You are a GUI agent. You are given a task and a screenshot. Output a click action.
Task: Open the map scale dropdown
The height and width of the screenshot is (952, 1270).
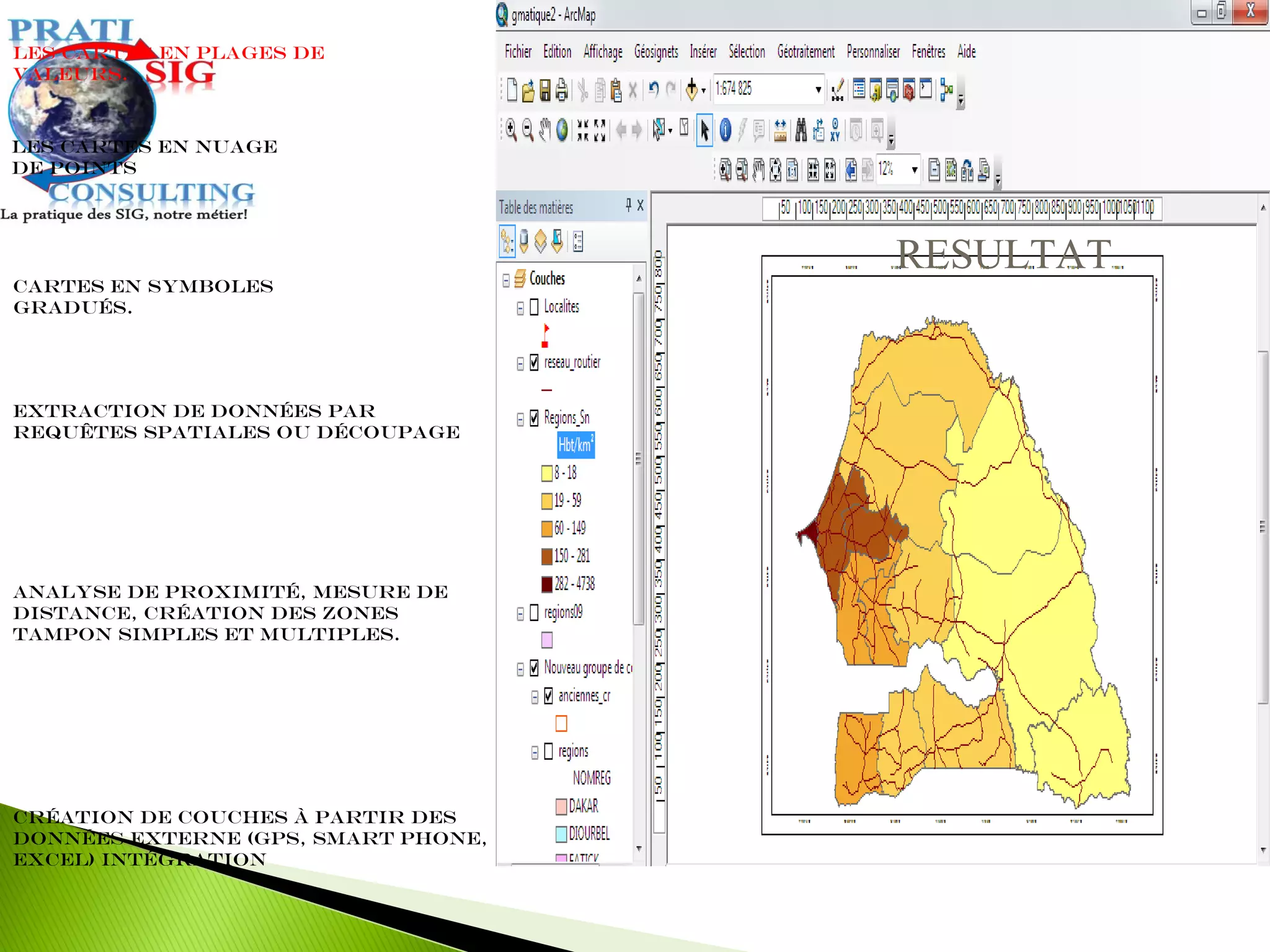818,90
